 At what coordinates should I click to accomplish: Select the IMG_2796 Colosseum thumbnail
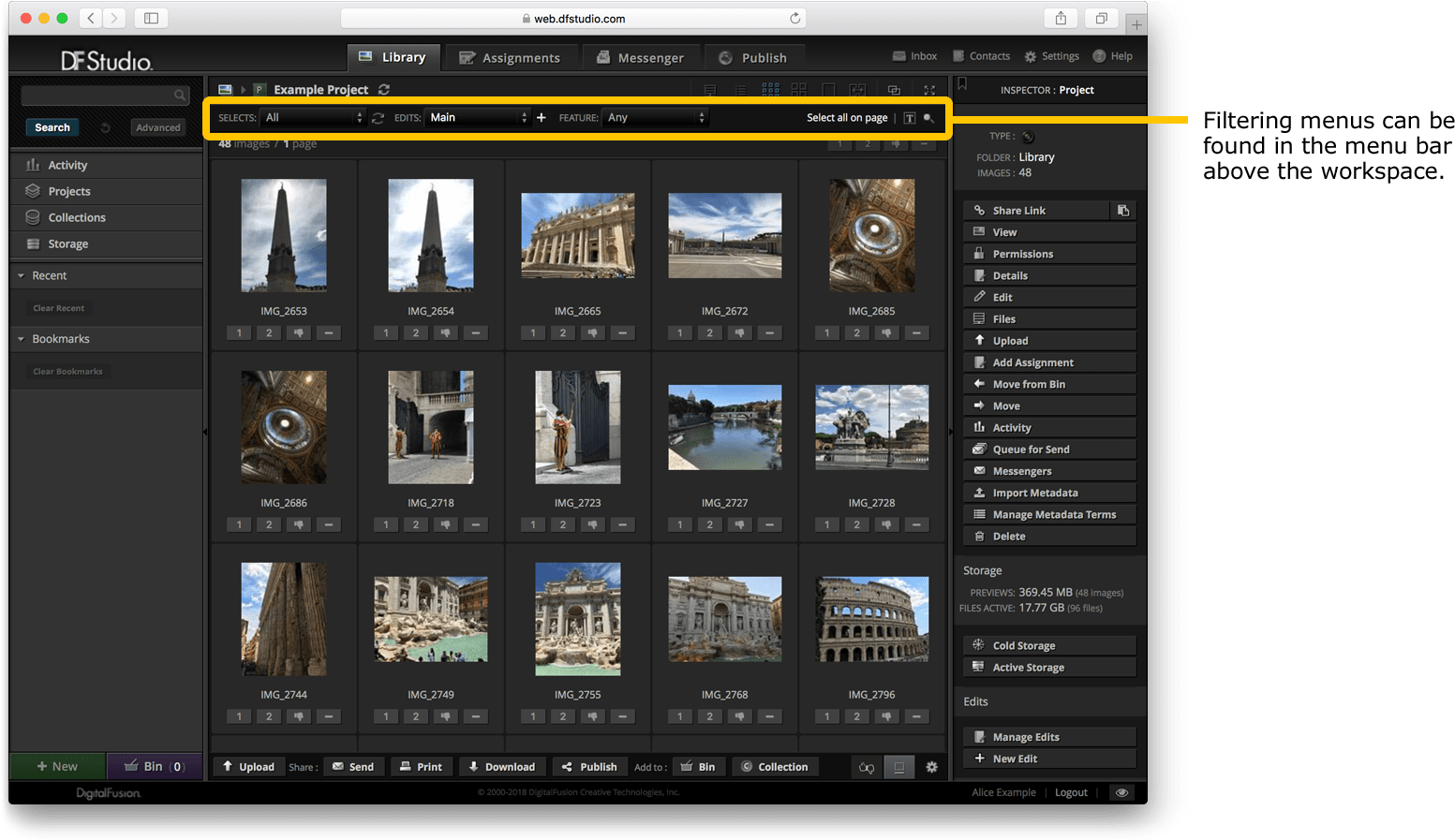871,620
